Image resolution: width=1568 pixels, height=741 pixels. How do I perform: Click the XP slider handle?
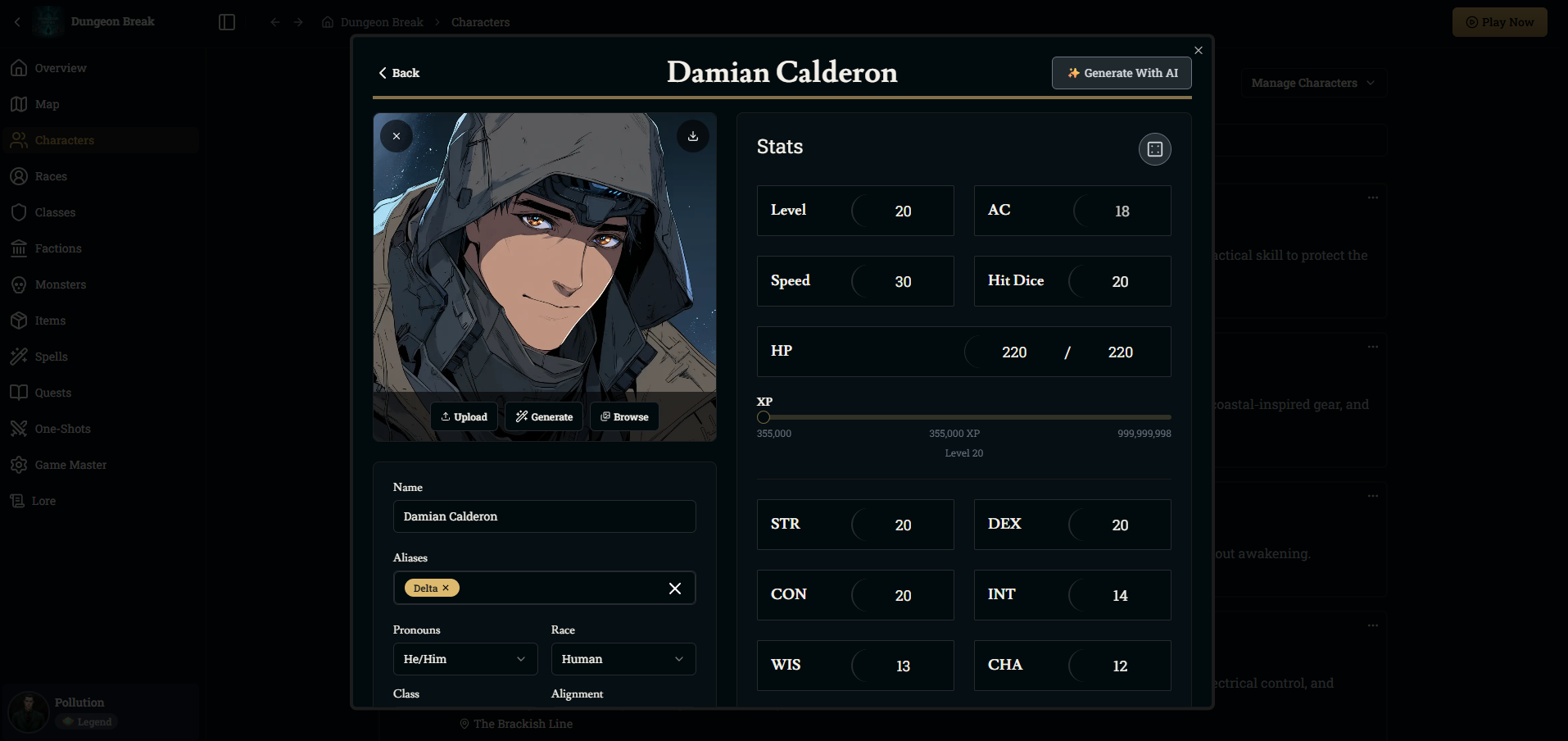point(764,417)
